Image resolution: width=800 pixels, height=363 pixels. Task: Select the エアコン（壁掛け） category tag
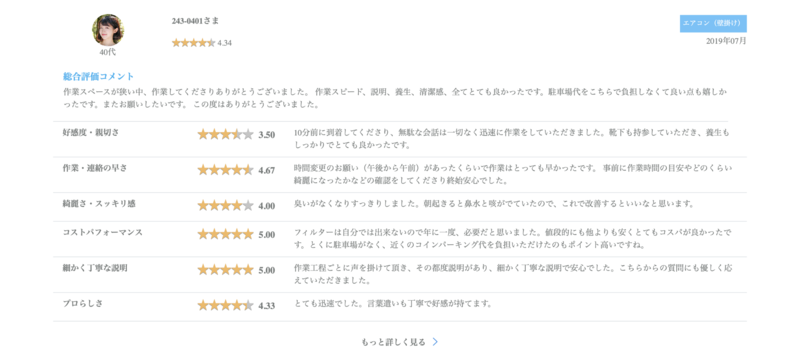(x=713, y=23)
